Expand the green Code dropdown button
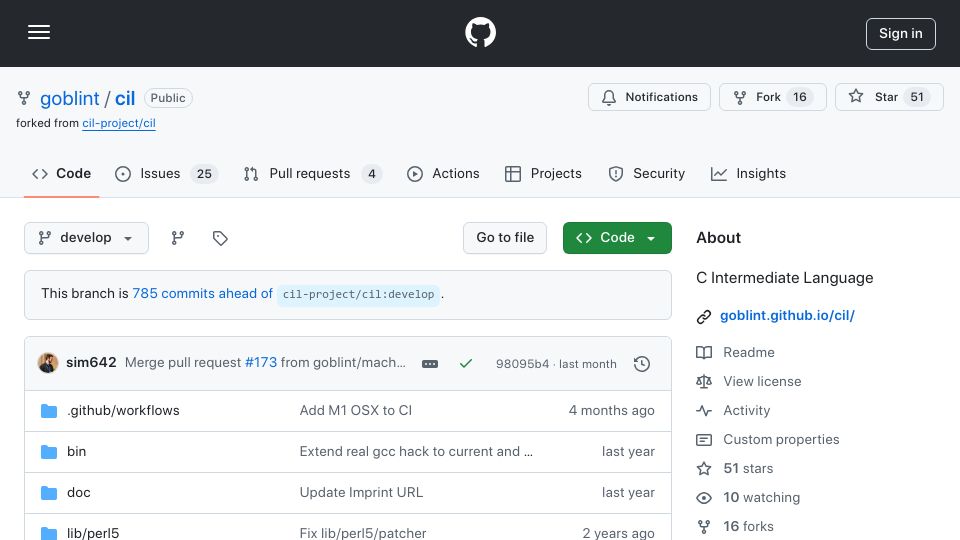This screenshot has width=960, height=540. coord(617,238)
